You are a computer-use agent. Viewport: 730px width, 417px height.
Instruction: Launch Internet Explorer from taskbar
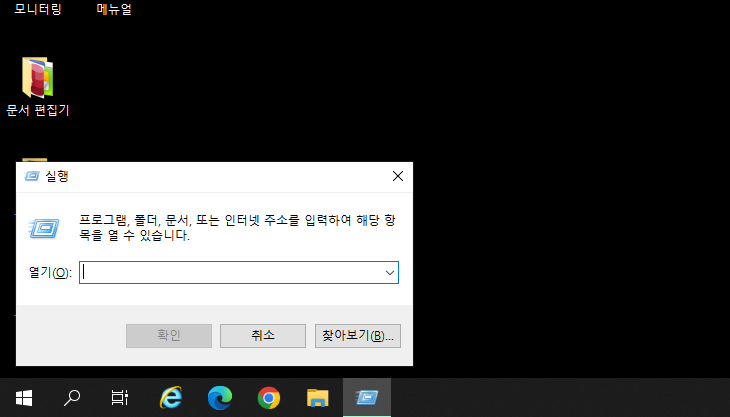[171, 398]
